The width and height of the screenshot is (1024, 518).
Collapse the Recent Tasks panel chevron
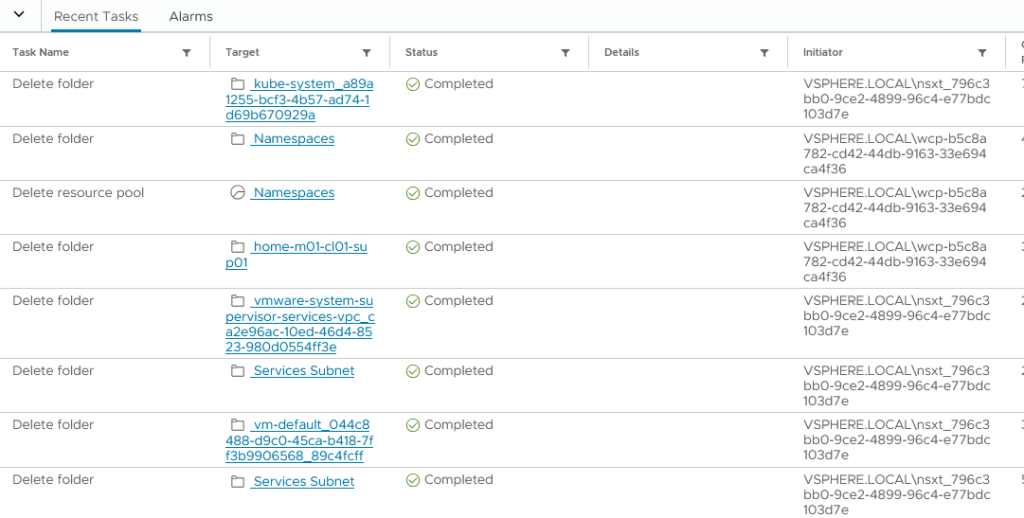pos(18,15)
